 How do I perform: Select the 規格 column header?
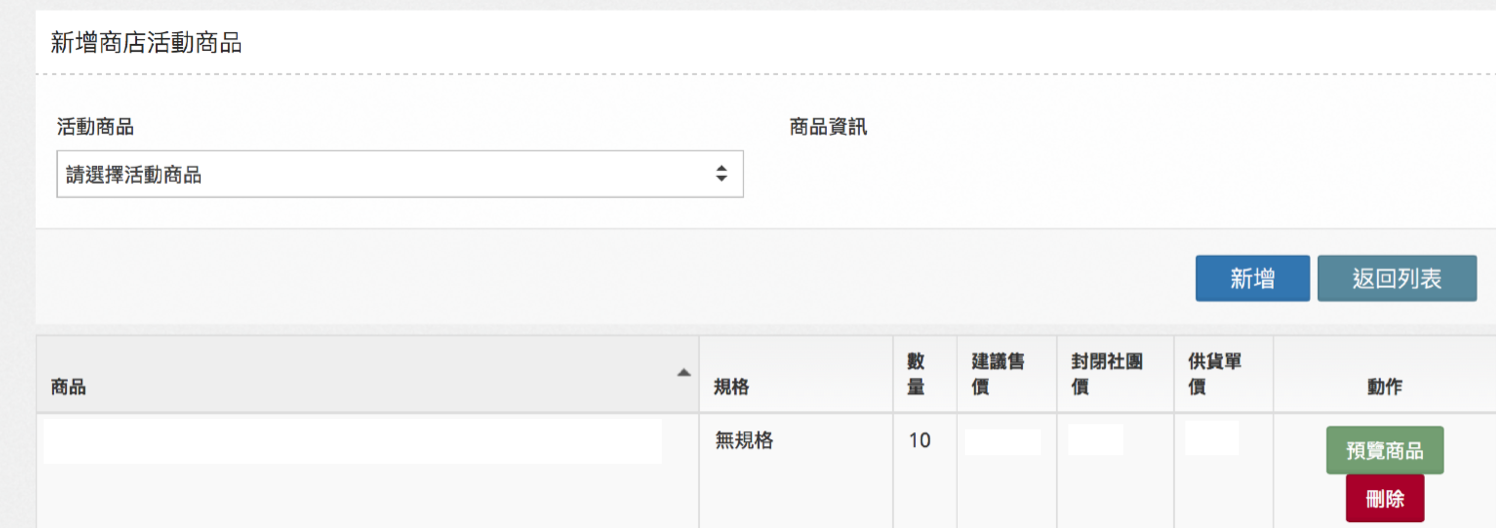tap(796, 374)
